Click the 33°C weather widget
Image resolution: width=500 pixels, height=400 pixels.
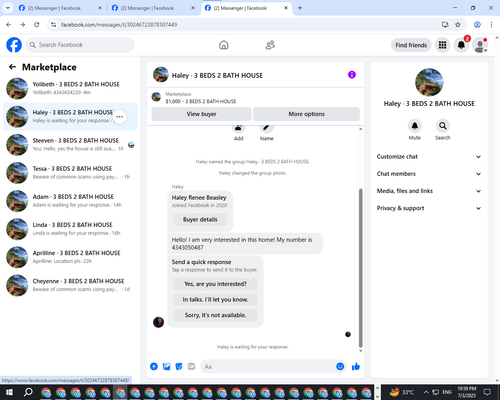402,392
